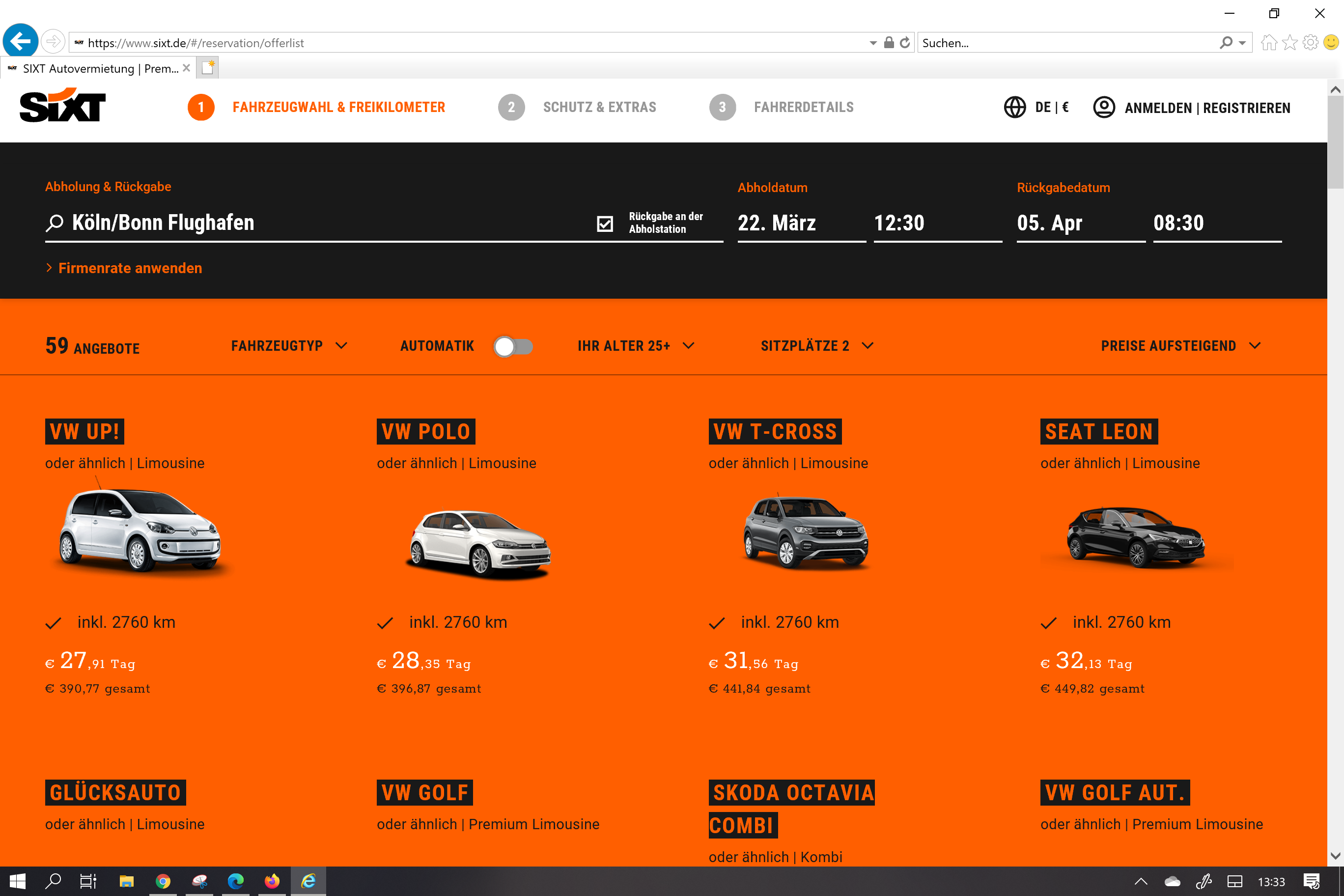Close the SIXT Autovermietung tab

tap(186, 68)
